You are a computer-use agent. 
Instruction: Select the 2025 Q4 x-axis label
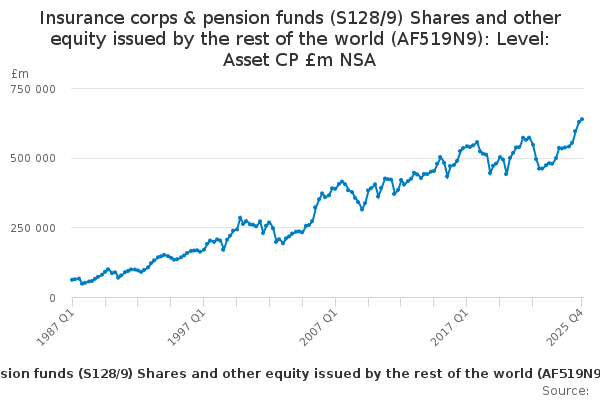pos(564,326)
